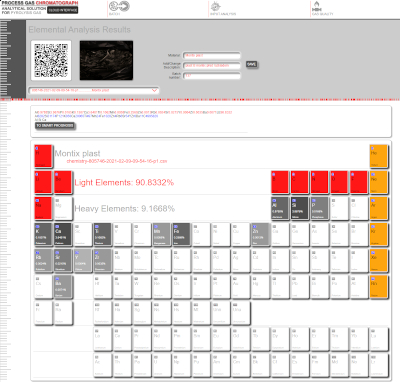This screenshot has width=400, height=382.
Task: Open the Input Analysis gear icon
Action: pos(216,6)
